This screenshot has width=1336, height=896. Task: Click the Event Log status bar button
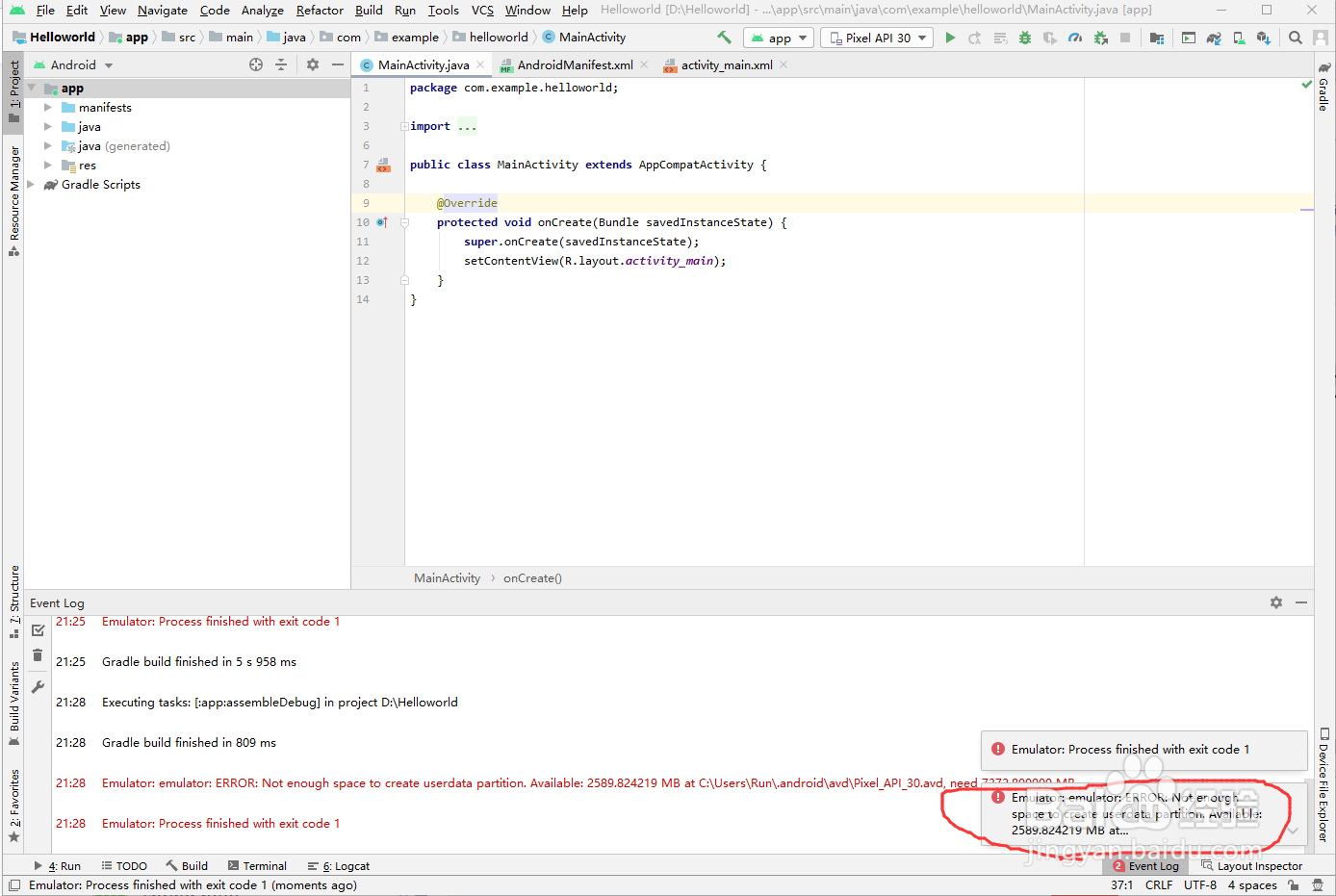[1145, 866]
